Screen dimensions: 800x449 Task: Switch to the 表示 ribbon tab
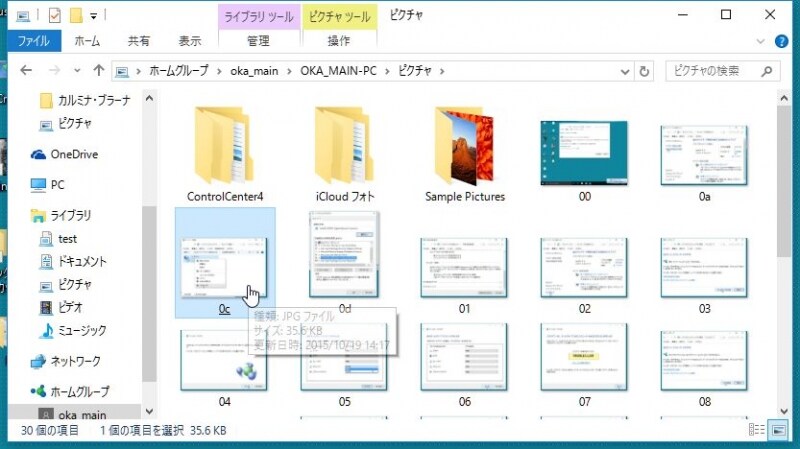pyautogui.click(x=190, y=41)
